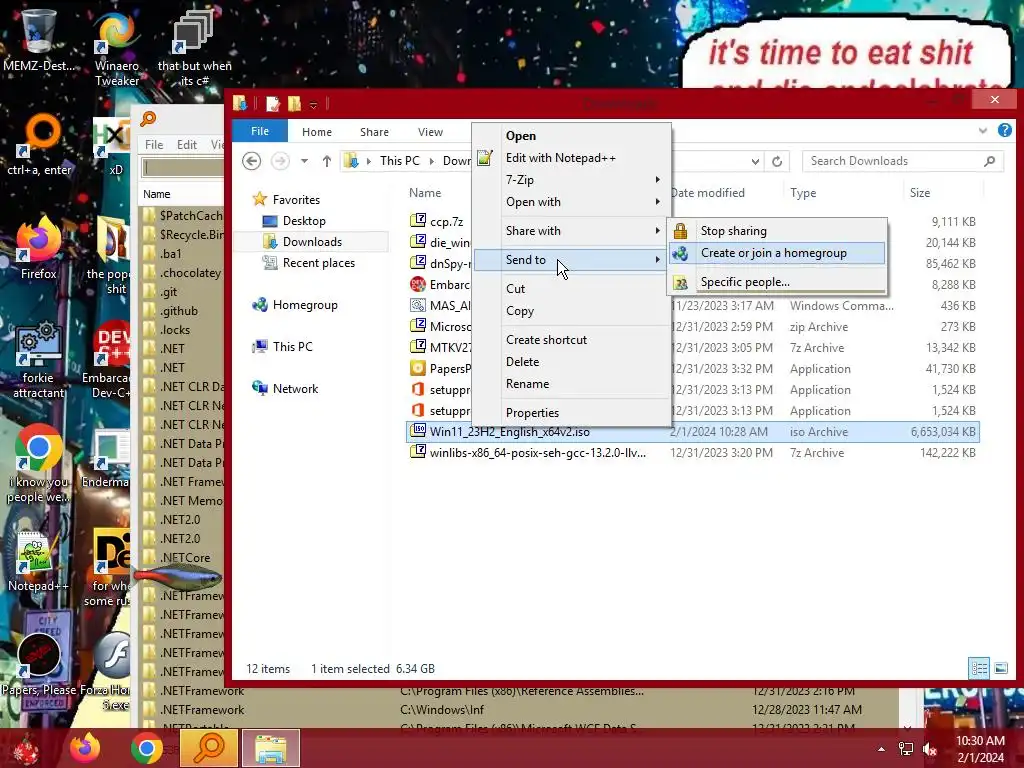Open the MEMZ-Dest recycle bin icon

coord(38,40)
